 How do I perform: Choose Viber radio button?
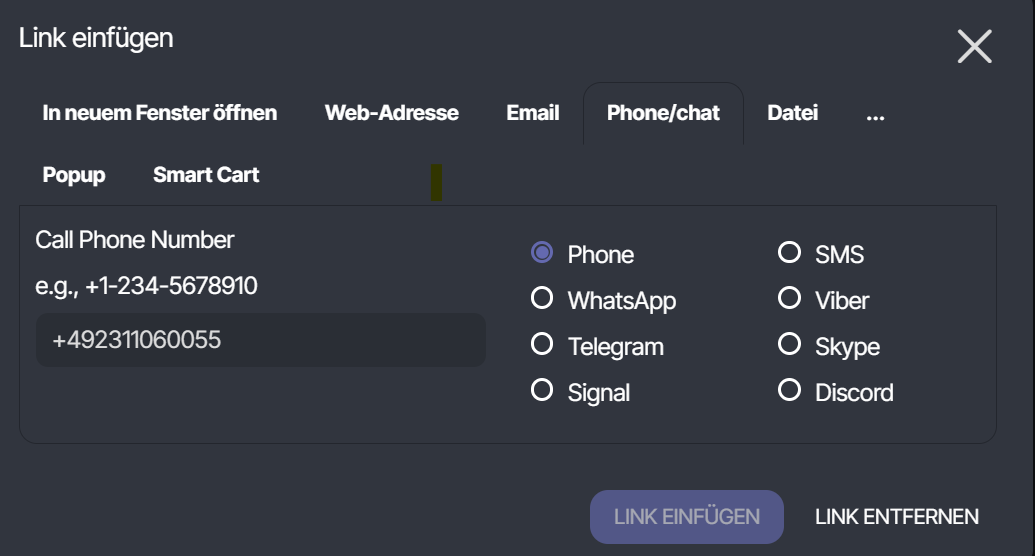pyautogui.click(x=789, y=298)
